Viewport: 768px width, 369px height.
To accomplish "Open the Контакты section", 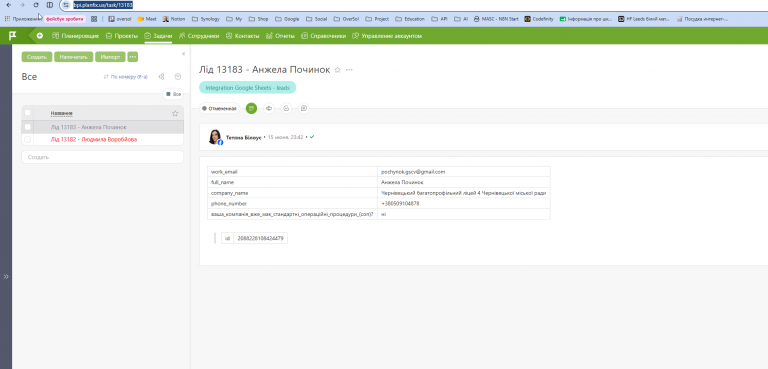I will tap(242, 36).
